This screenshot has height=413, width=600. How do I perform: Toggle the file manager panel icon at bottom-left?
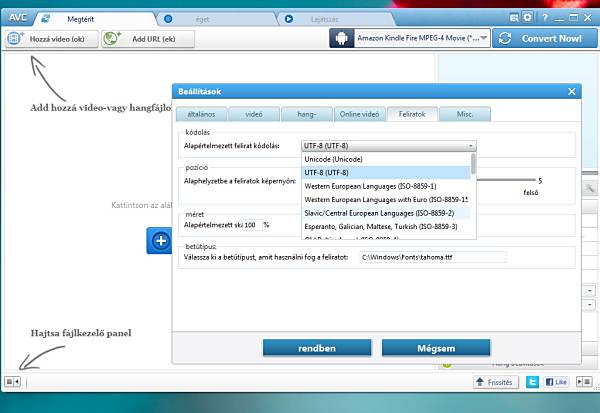pos(12,381)
